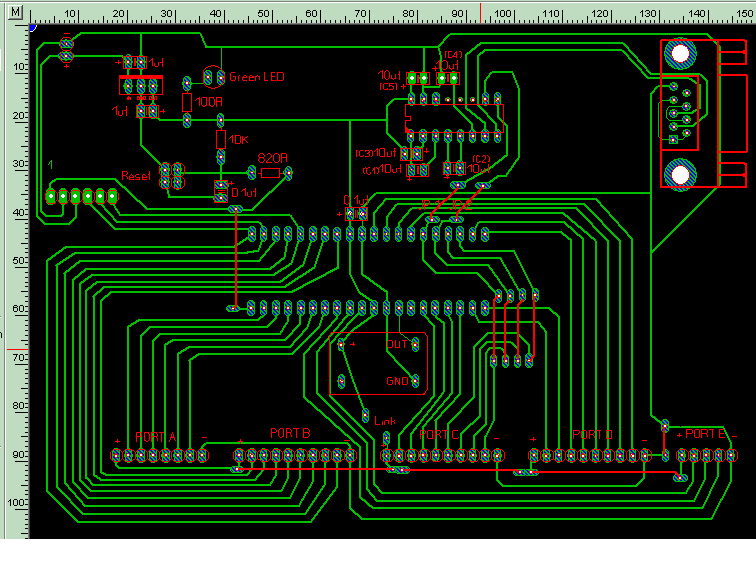Select the 10K resistor label
The height and width of the screenshot is (566, 756).
[238, 140]
